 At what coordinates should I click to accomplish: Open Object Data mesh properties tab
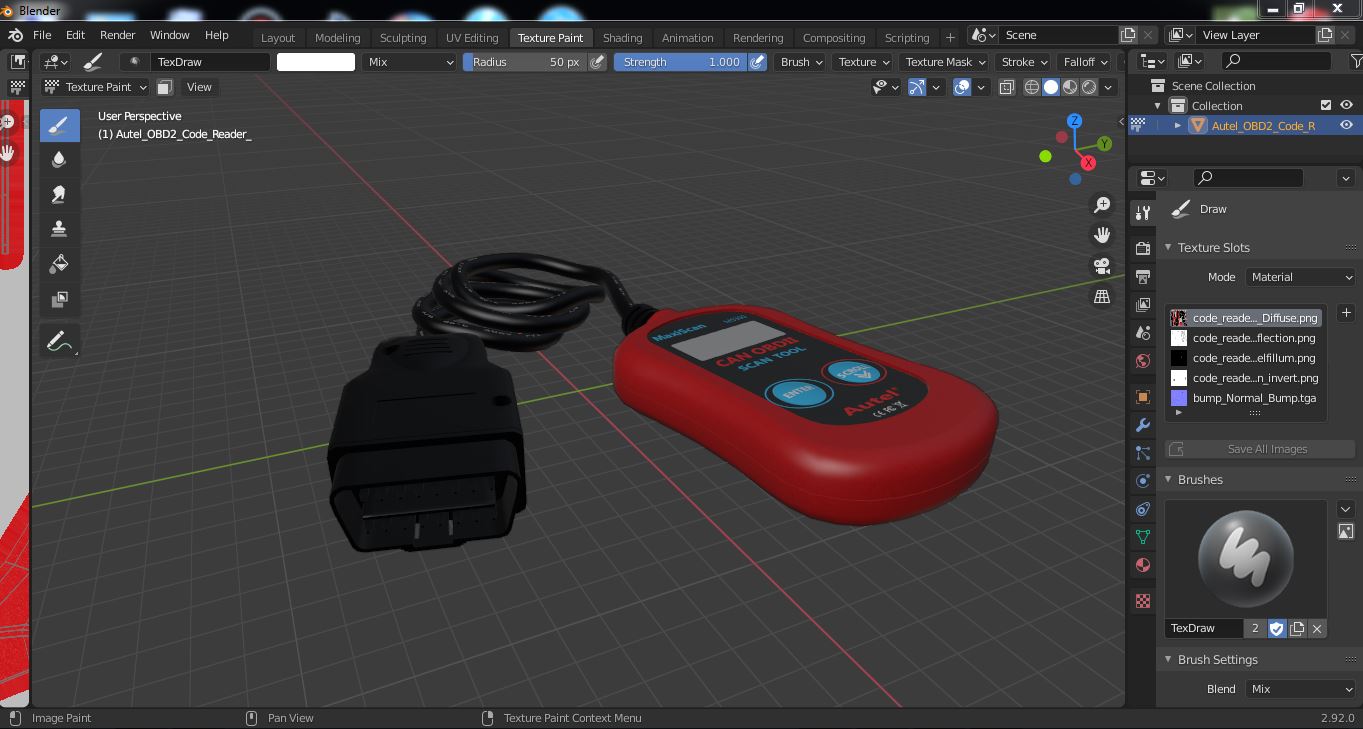[x=1143, y=537]
